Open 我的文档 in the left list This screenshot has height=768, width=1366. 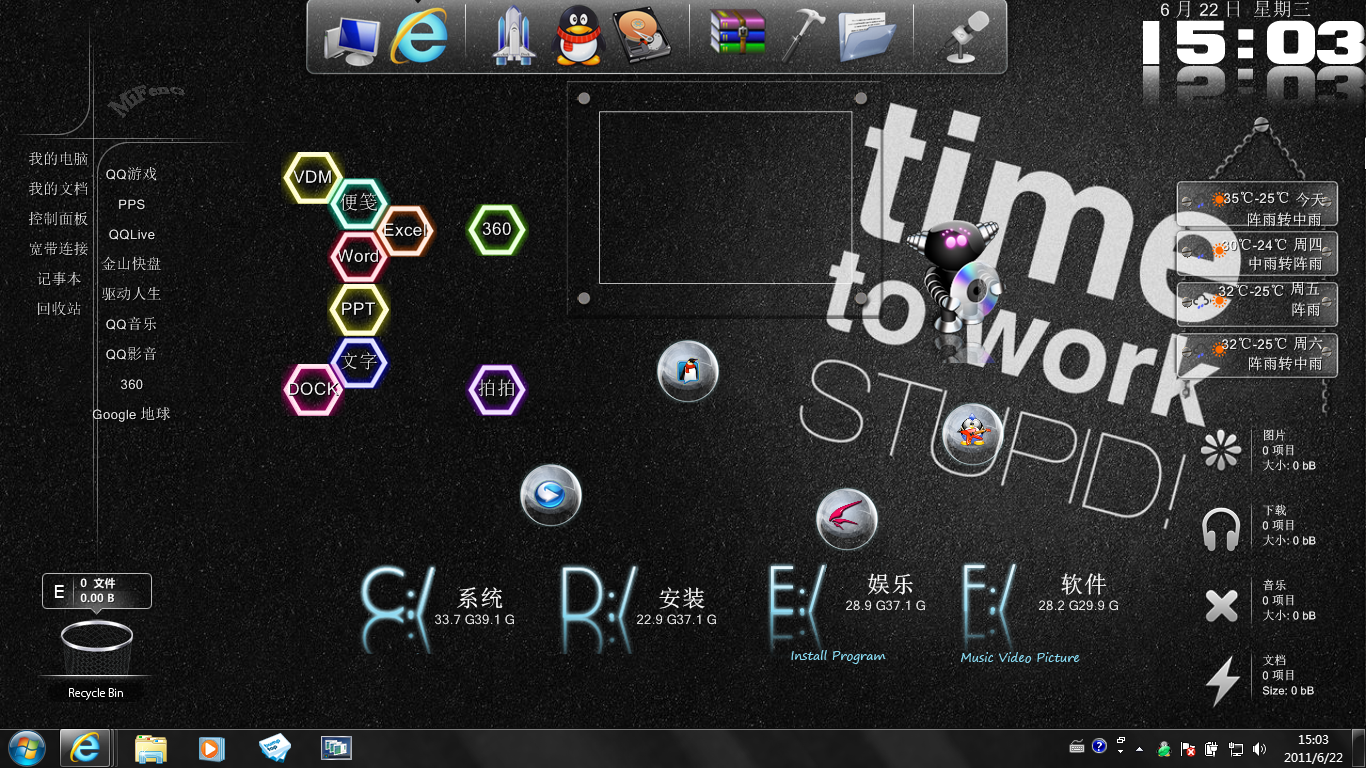[58, 189]
